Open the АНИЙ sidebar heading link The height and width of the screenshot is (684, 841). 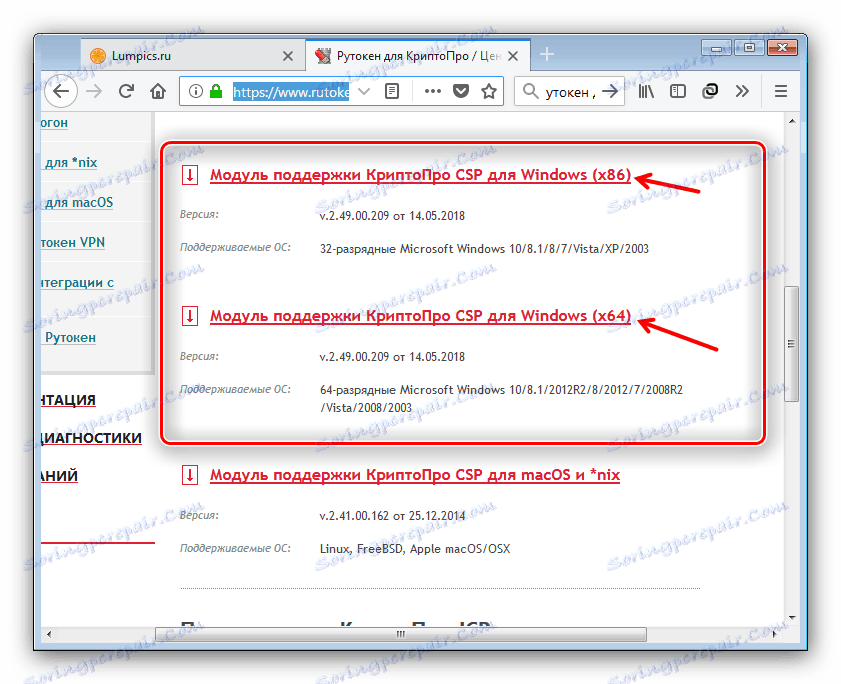pos(59,475)
